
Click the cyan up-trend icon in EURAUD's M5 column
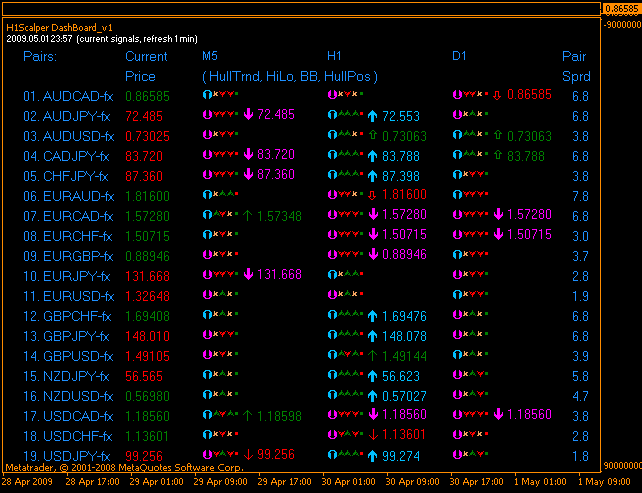coord(208,194)
